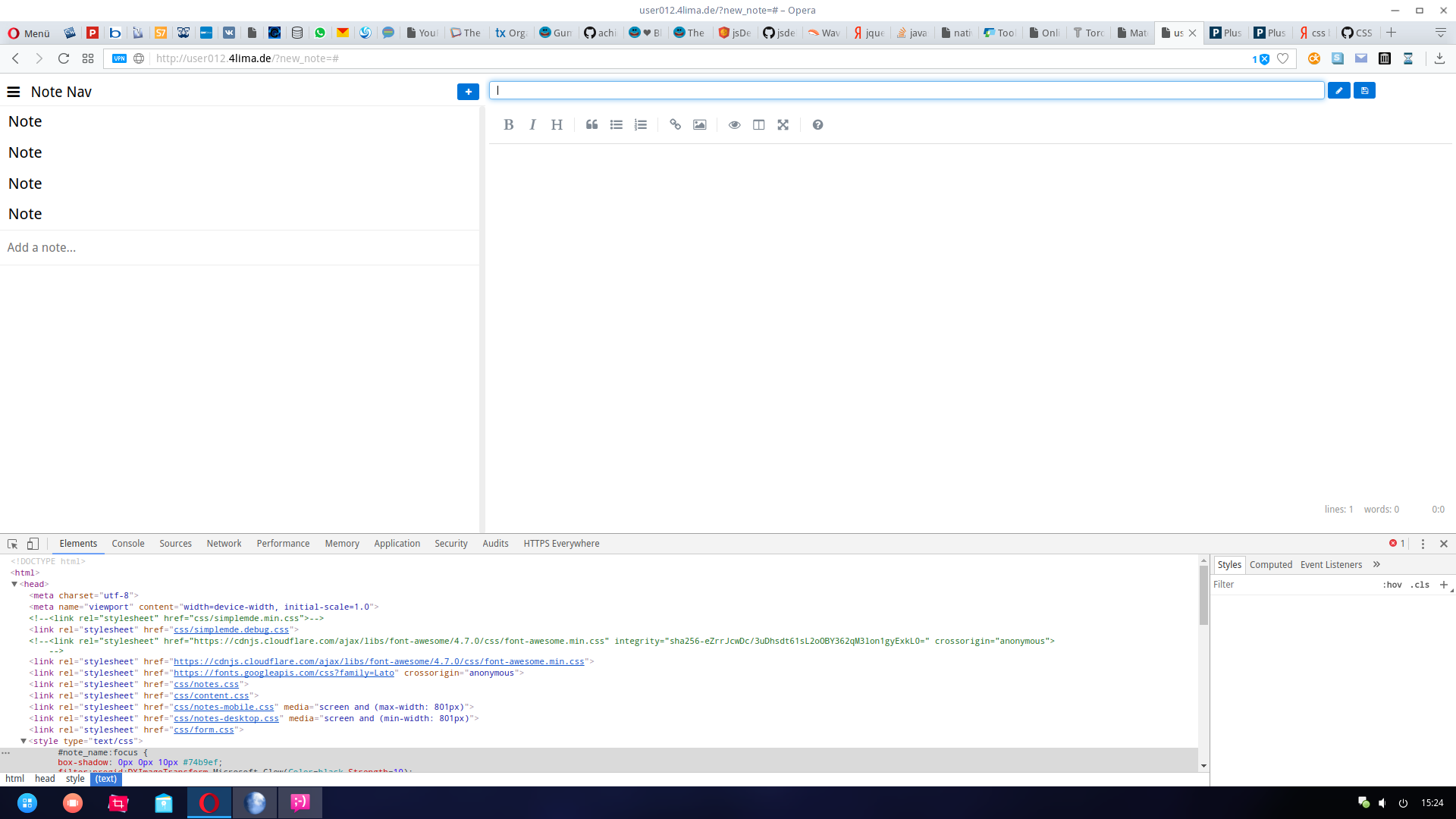
Task: Toggle side-by-side editor view
Action: tap(758, 125)
